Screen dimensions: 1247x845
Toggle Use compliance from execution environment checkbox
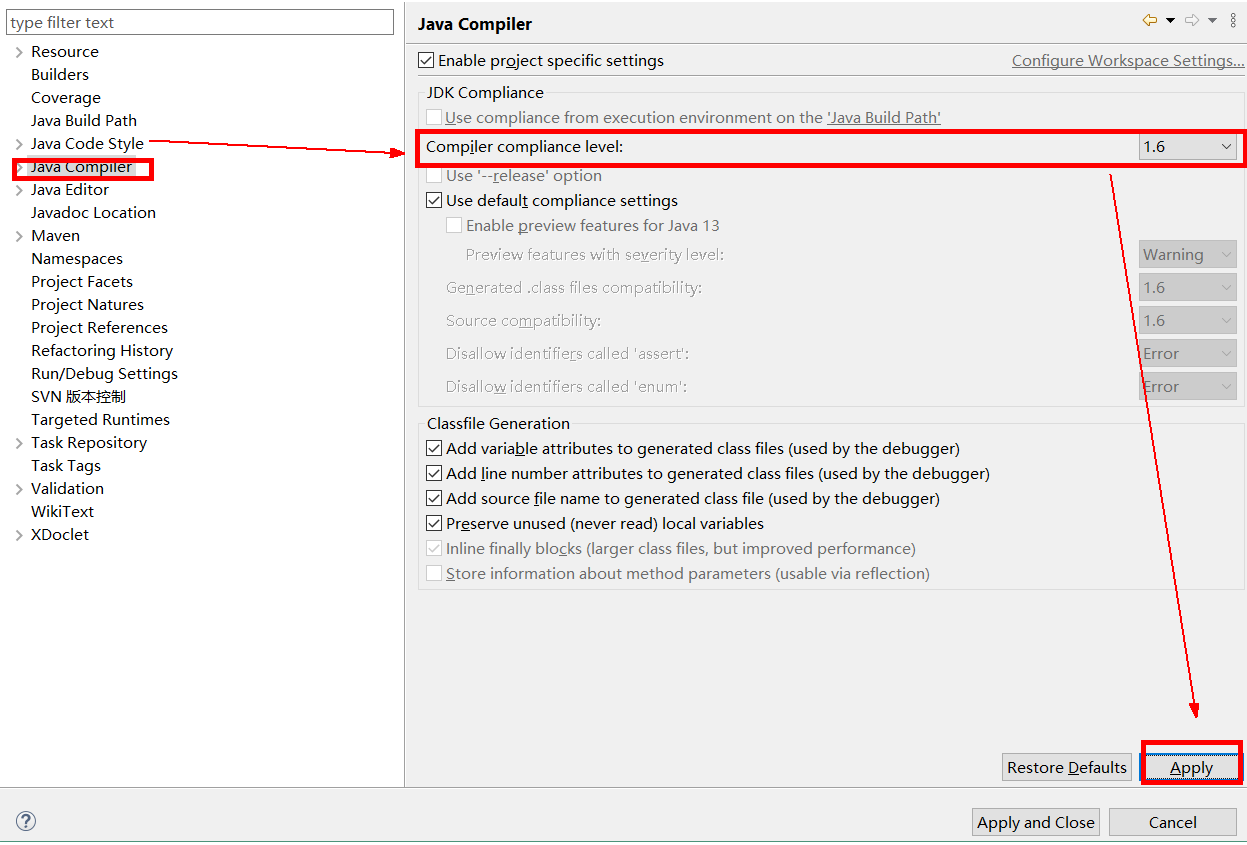(434, 118)
